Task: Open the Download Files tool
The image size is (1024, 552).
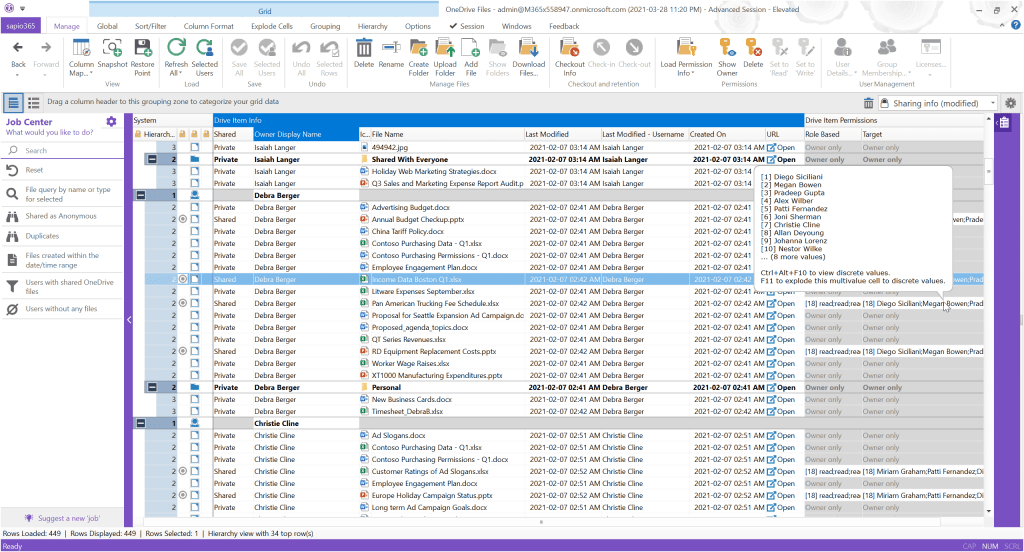Action: [x=528, y=57]
